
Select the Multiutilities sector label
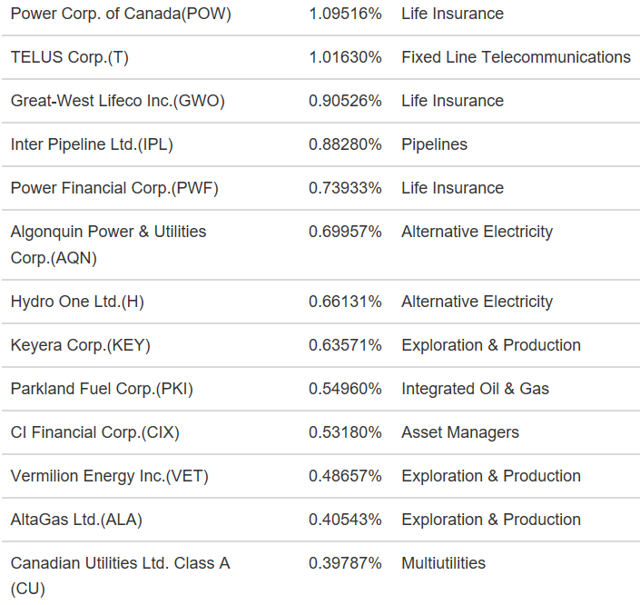coord(443,563)
